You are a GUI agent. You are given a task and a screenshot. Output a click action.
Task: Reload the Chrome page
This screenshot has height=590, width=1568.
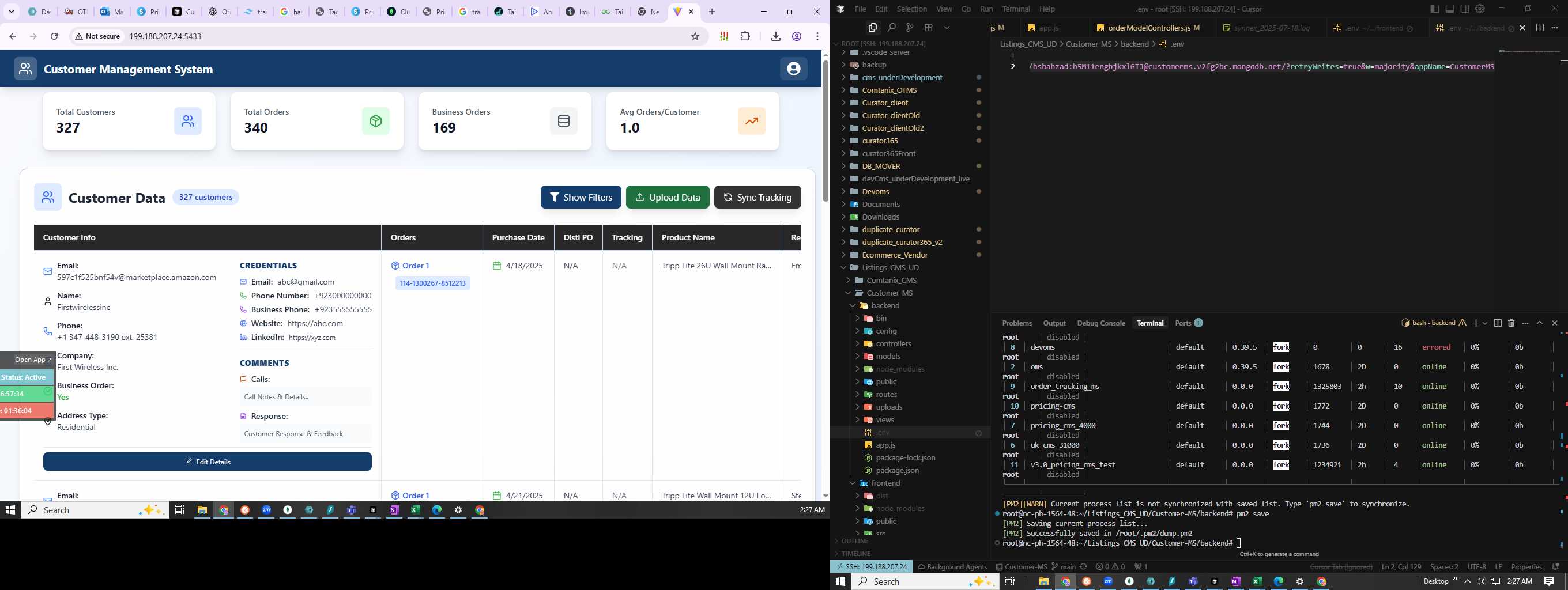pos(54,36)
